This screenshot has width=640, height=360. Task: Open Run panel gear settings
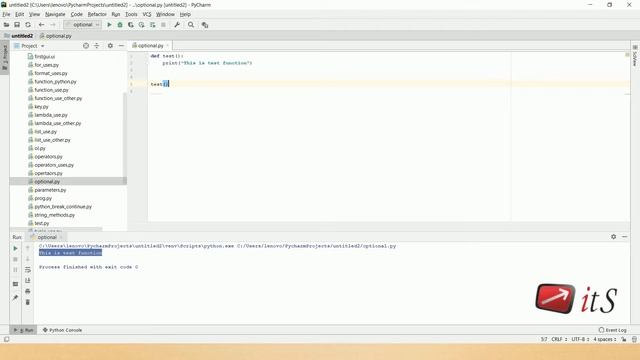(x=613, y=237)
